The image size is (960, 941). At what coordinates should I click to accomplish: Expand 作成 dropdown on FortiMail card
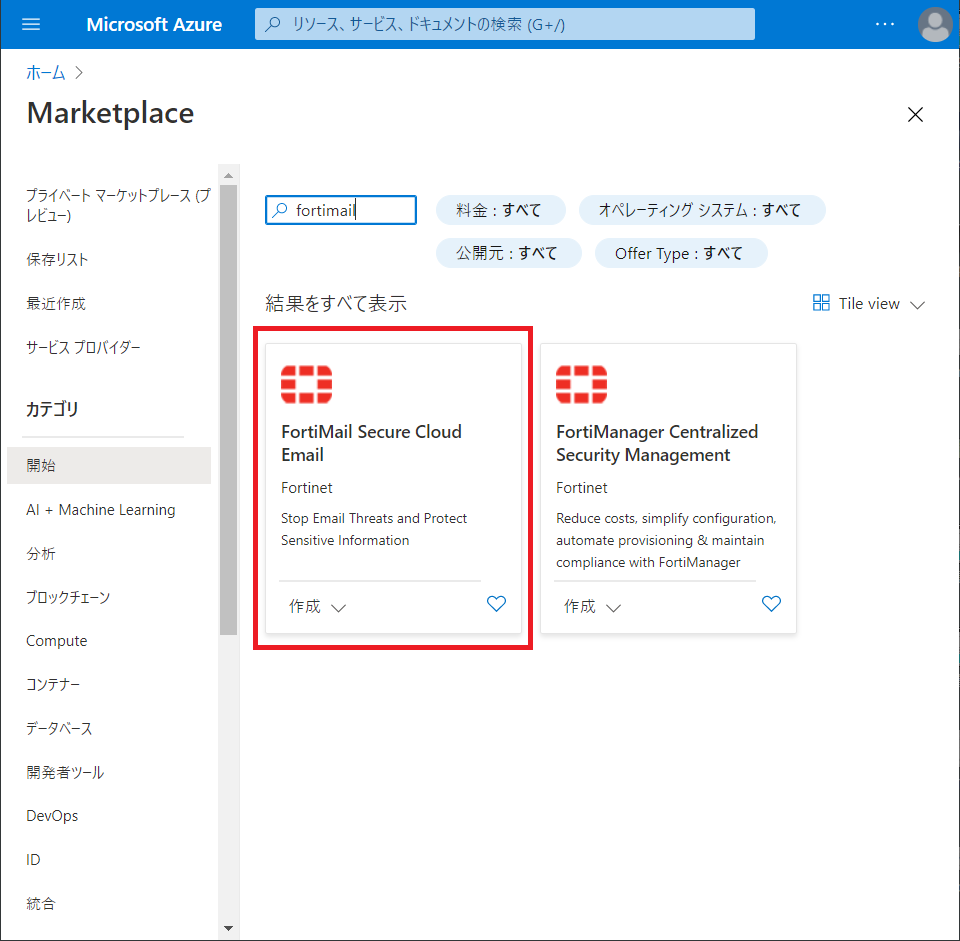click(317, 606)
